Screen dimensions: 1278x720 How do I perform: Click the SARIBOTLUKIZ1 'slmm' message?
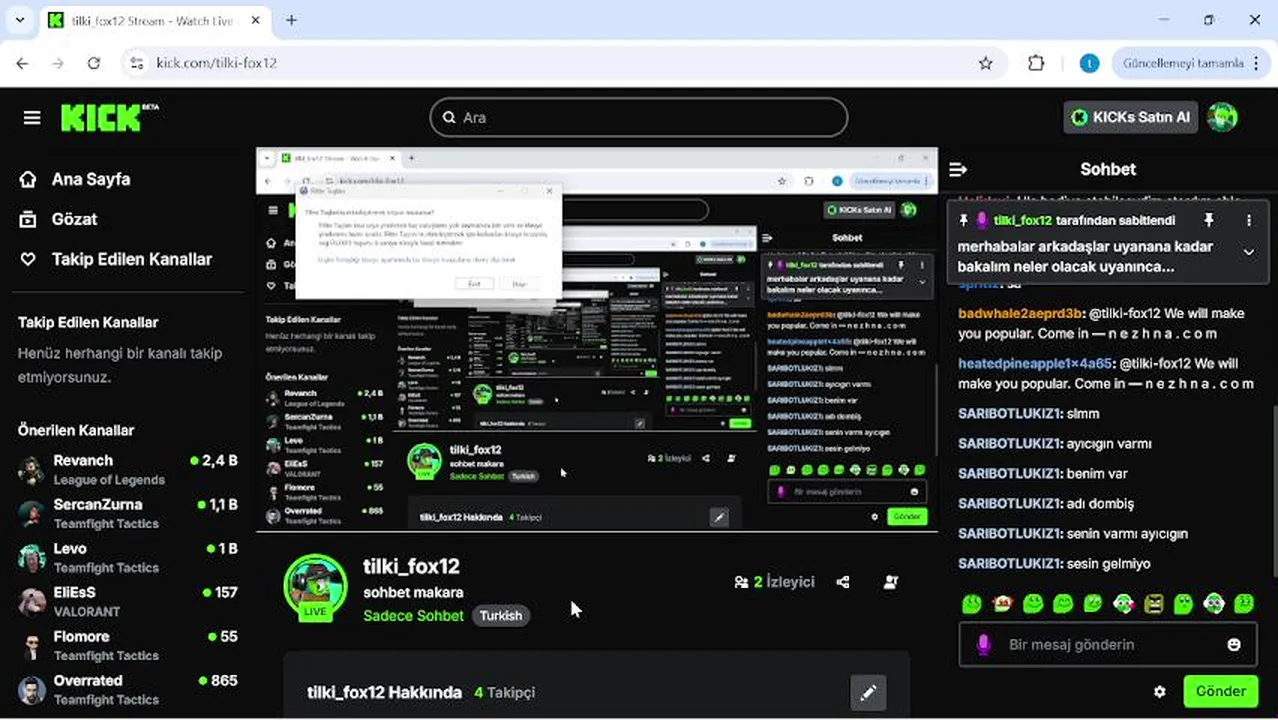[1028, 413]
